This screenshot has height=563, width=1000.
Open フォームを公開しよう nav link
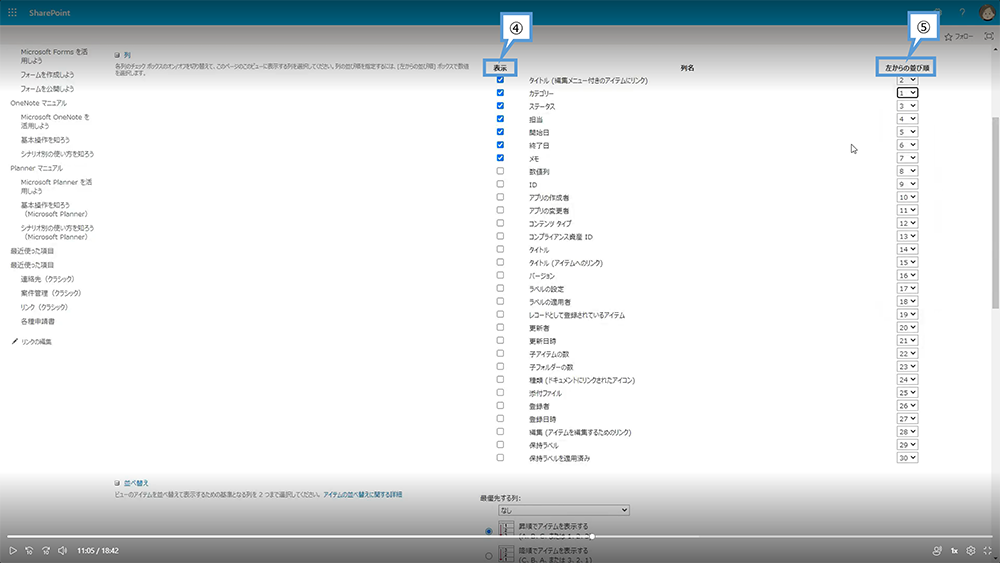coord(47,89)
